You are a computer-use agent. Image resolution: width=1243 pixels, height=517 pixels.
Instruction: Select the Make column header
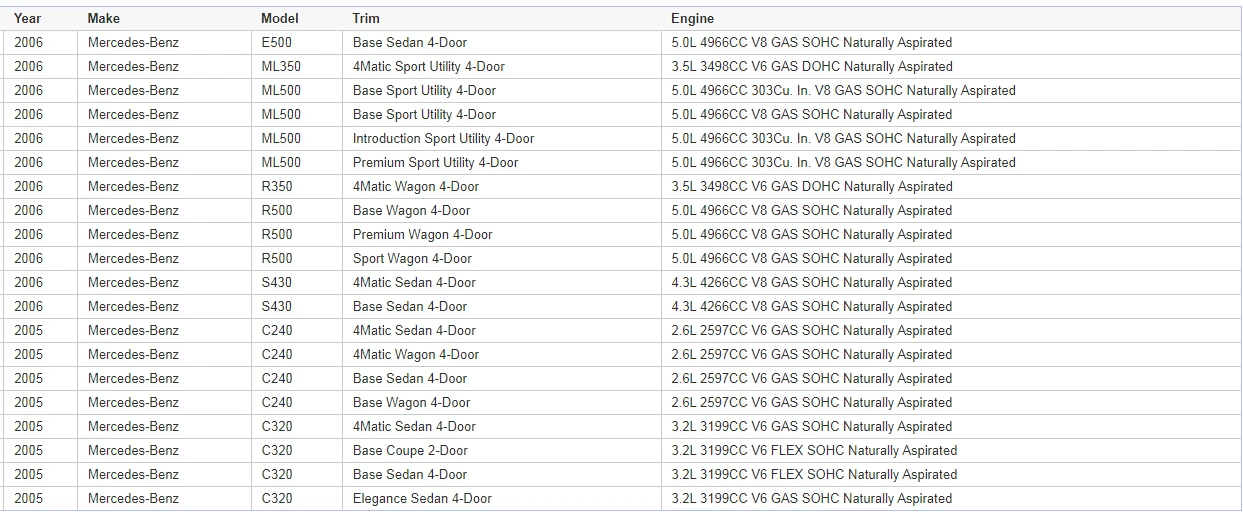[104, 18]
